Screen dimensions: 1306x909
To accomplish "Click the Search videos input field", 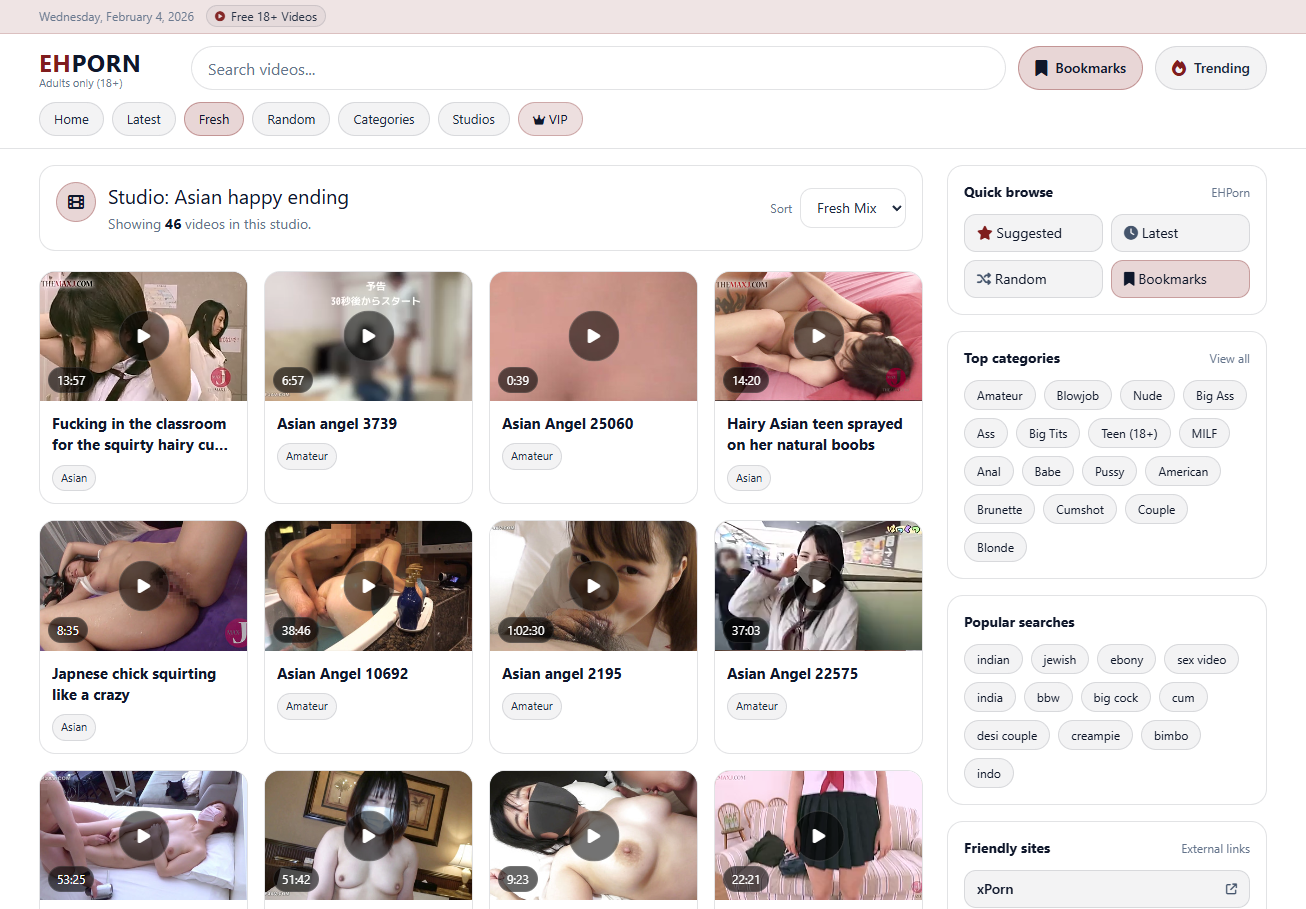I will click(597, 68).
